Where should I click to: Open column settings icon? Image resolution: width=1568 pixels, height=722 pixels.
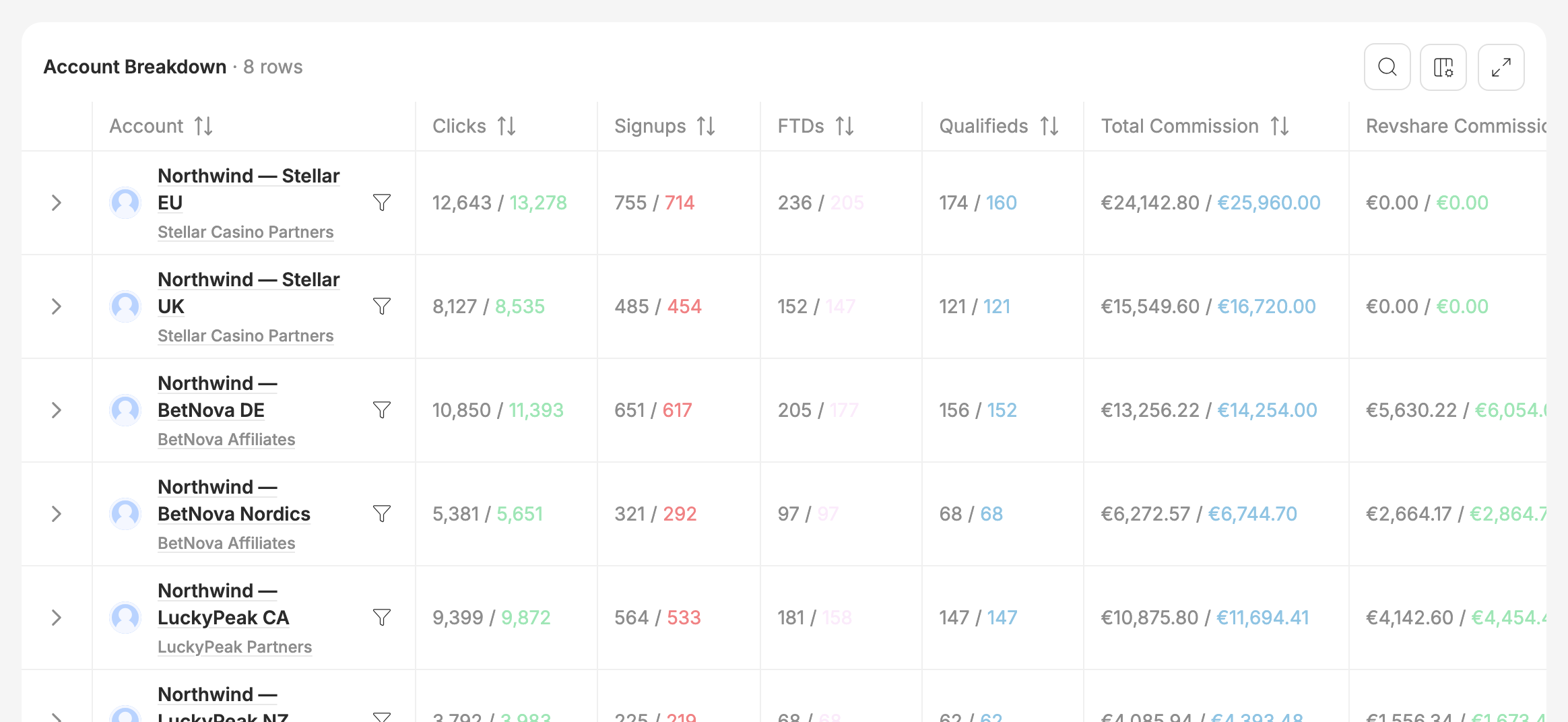coord(1443,67)
